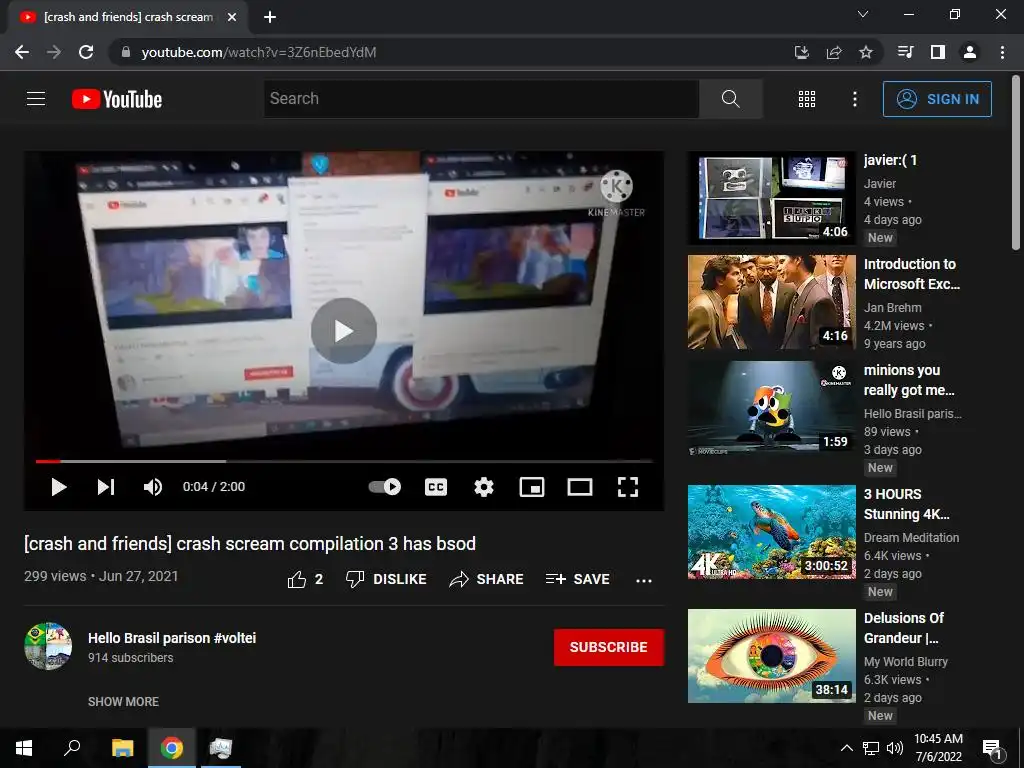Share this page icon in address bar
Viewport: 1024px width, 768px height.
[x=834, y=52]
